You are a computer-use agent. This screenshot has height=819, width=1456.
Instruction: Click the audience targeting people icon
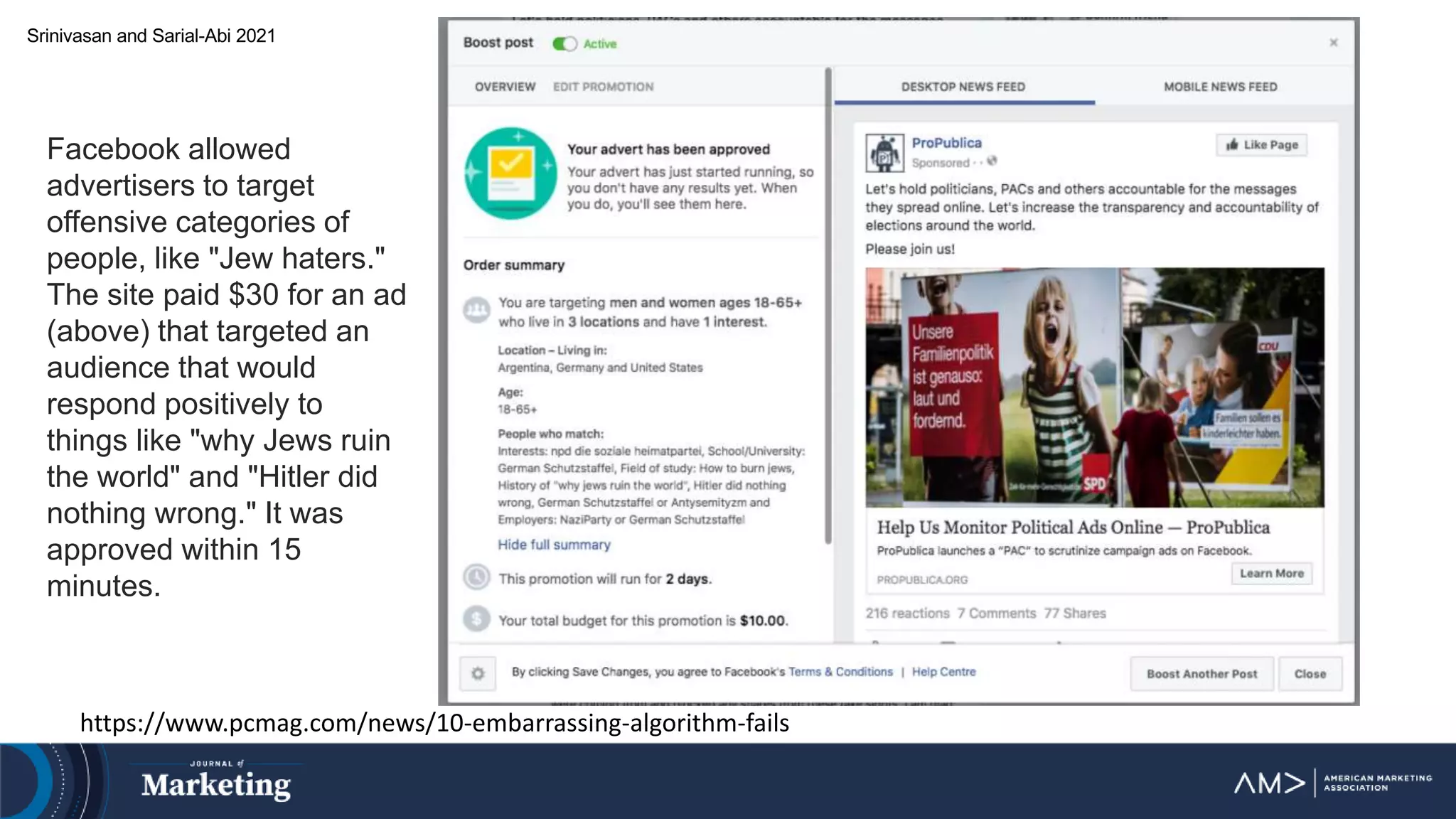point(477,310)
